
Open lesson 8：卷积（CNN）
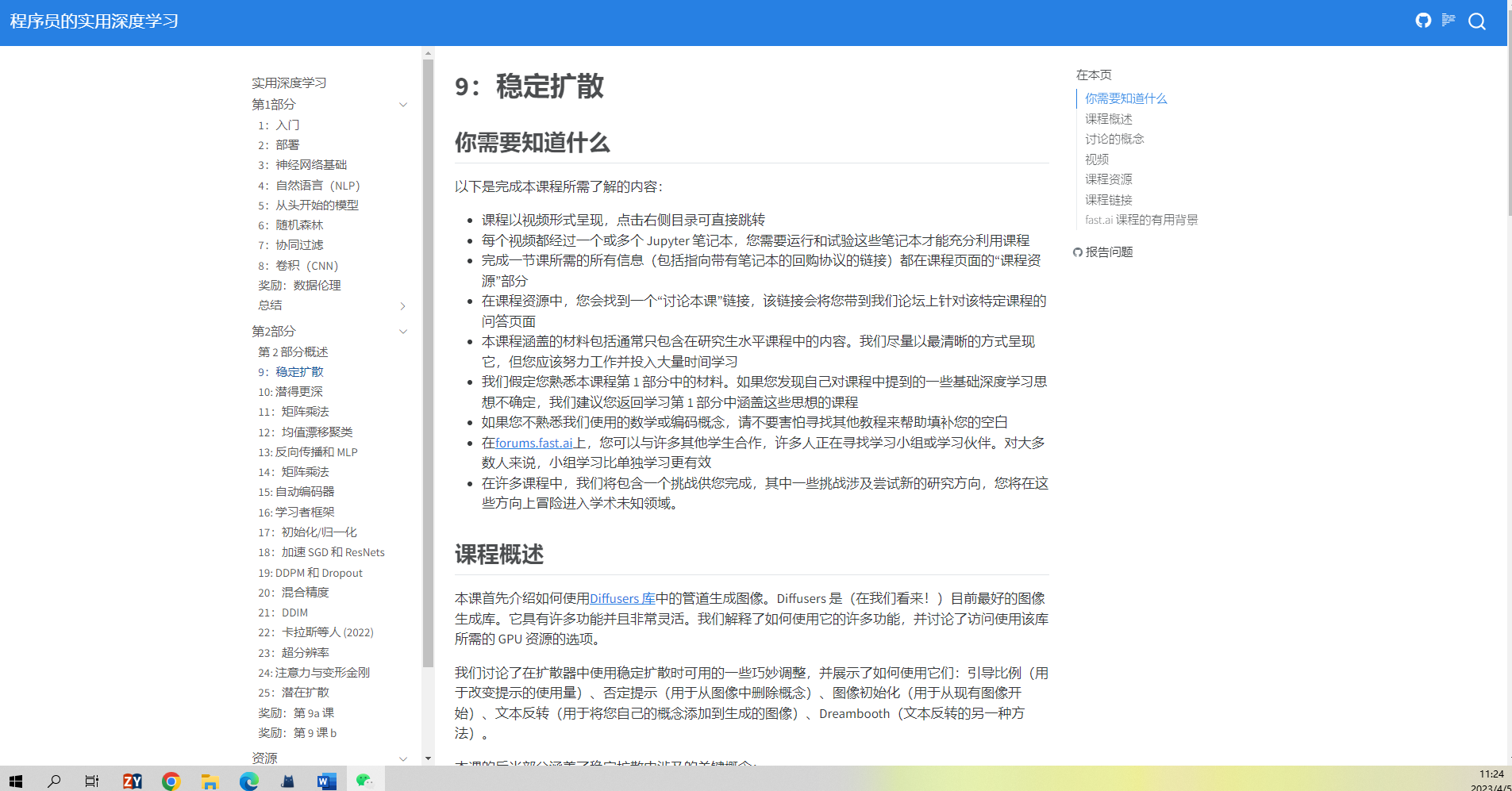pos(298,266)
